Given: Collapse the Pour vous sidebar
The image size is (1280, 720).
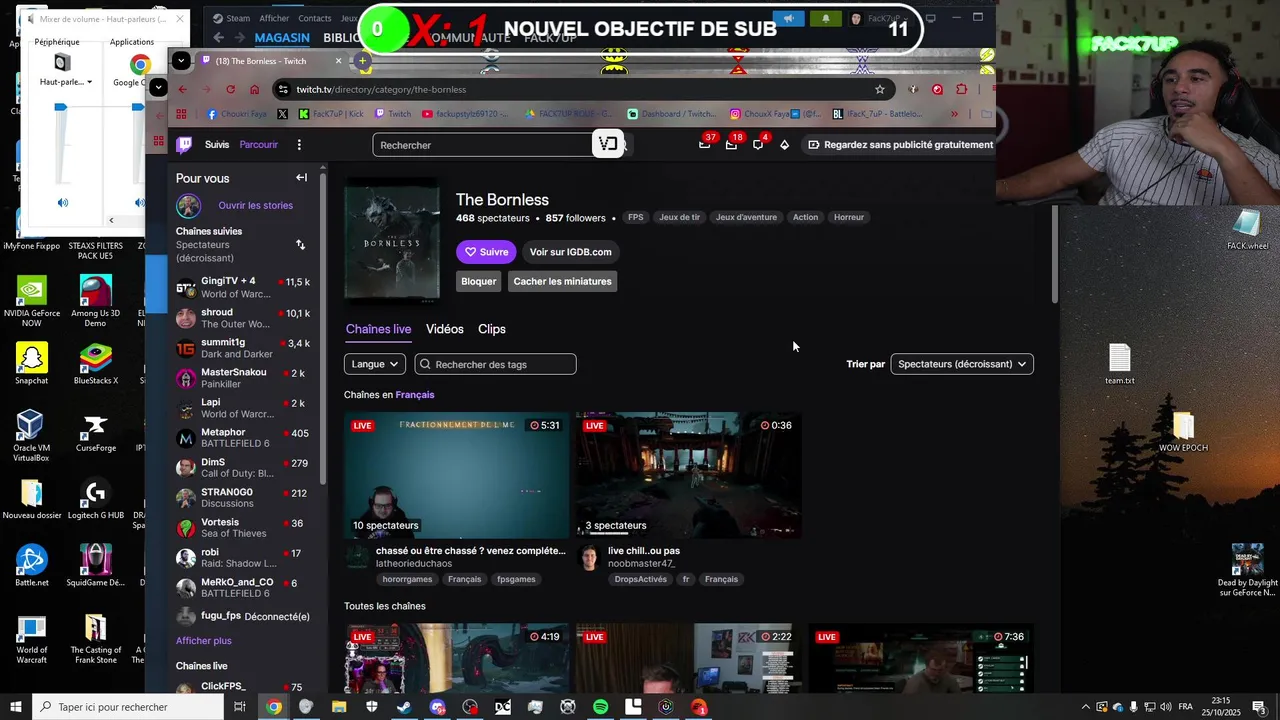Looking at the screenshot, I should [301, 178].
